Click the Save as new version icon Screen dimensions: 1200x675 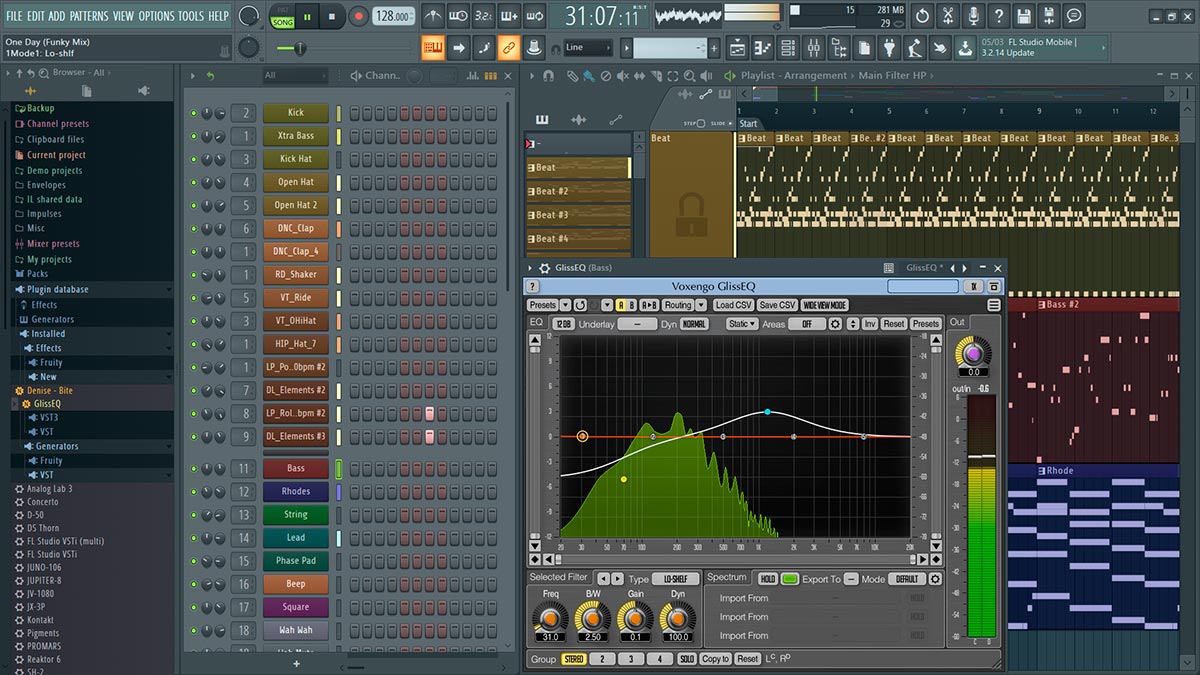coord(1048,16)
